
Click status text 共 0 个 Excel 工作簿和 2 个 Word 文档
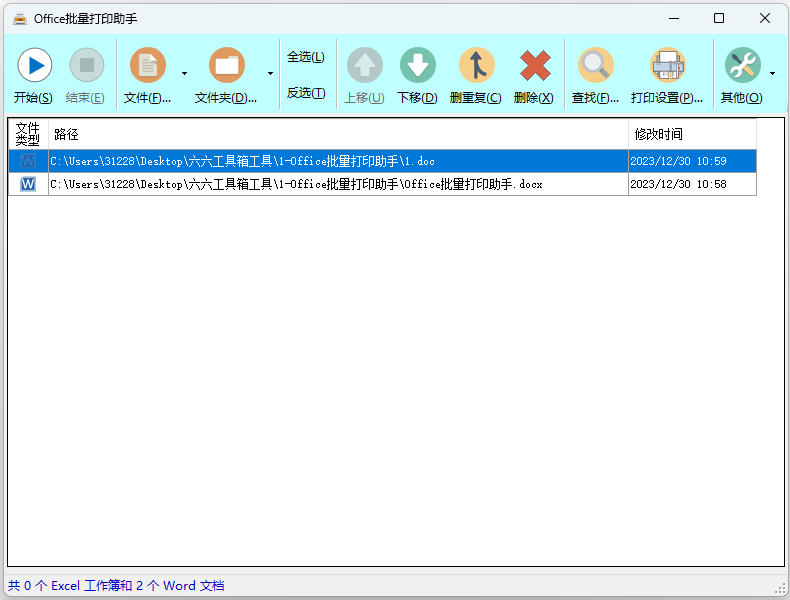click(116, 585)
